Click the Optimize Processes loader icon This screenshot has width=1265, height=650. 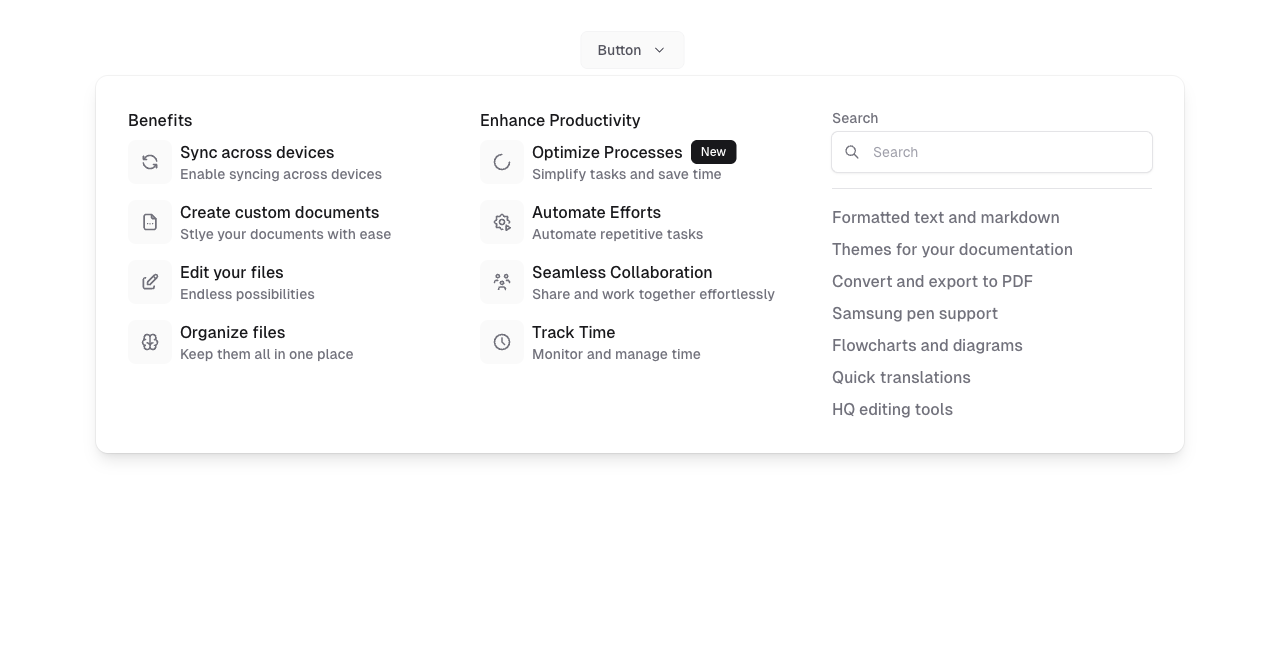(x=502, y=162)
